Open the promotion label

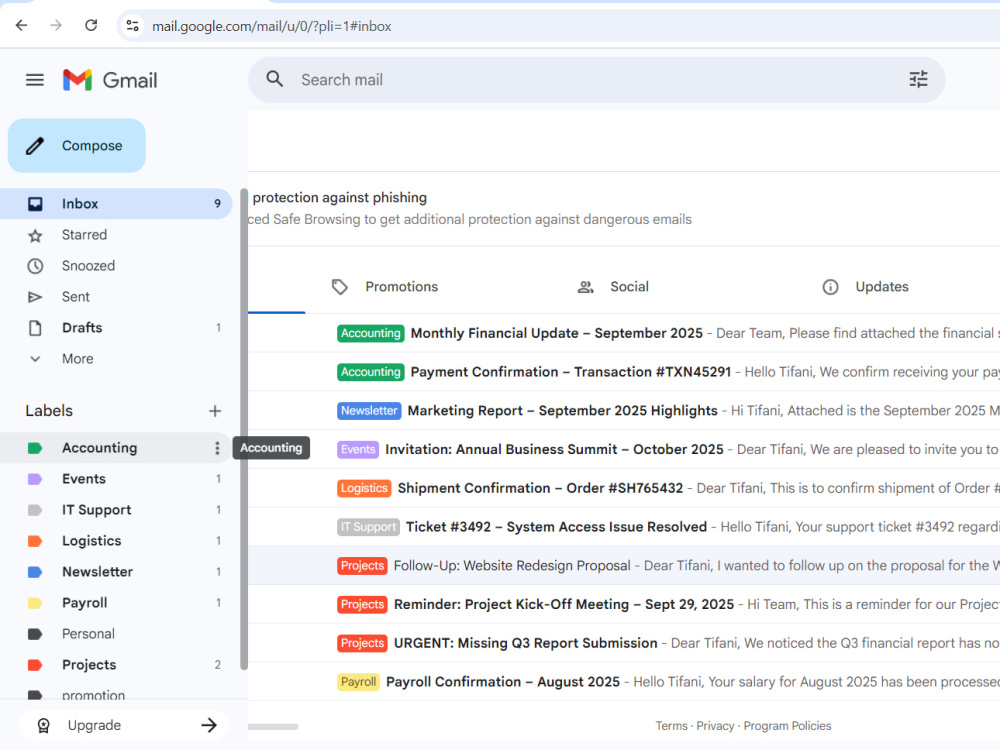[116, 695]
